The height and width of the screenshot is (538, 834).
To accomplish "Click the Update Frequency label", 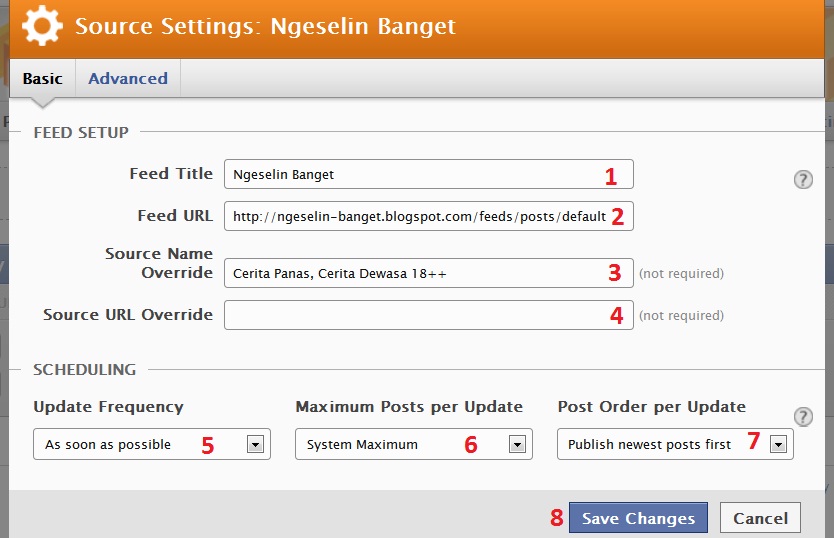I will click(x=109, y=407).
